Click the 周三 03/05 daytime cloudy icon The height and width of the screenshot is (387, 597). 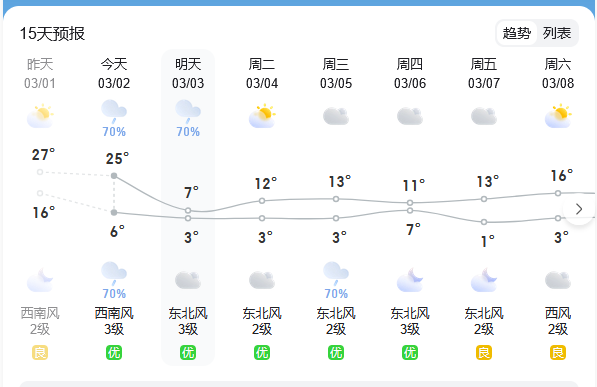(x=336, y=116)
